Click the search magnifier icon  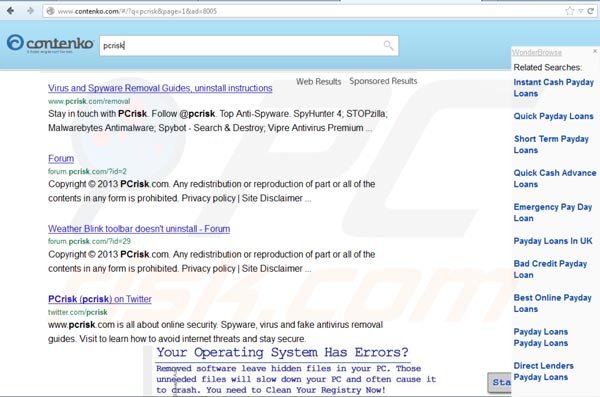[x=388, y=46]
